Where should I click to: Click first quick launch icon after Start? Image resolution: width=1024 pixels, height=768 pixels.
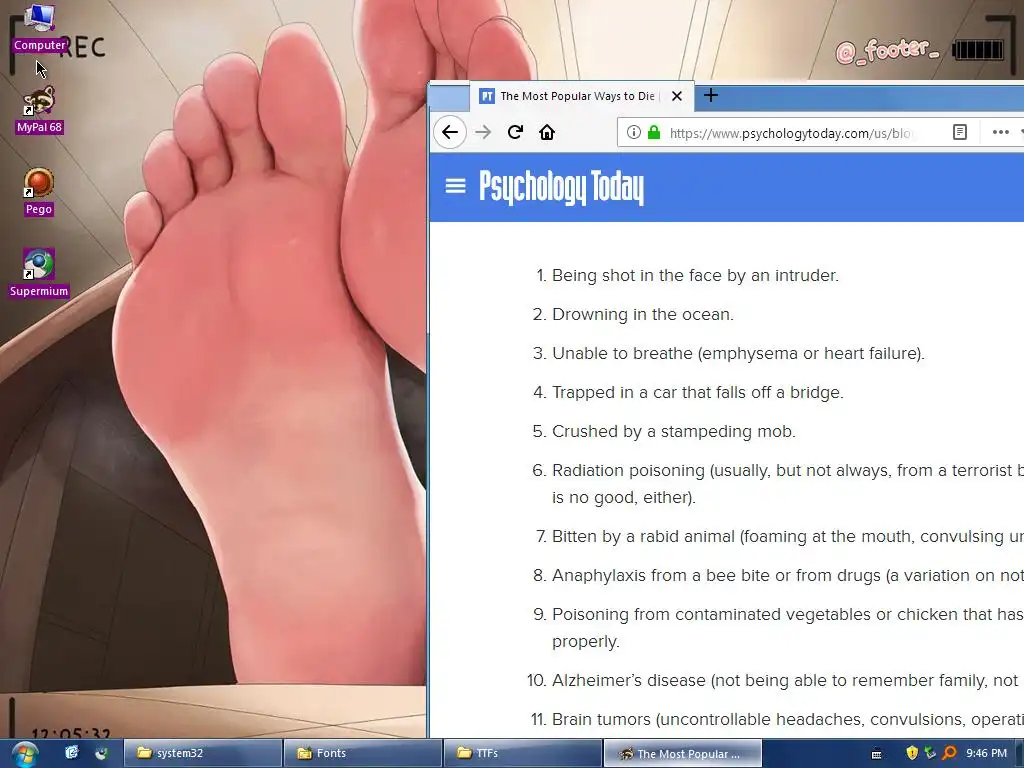[x=72, y=753]
